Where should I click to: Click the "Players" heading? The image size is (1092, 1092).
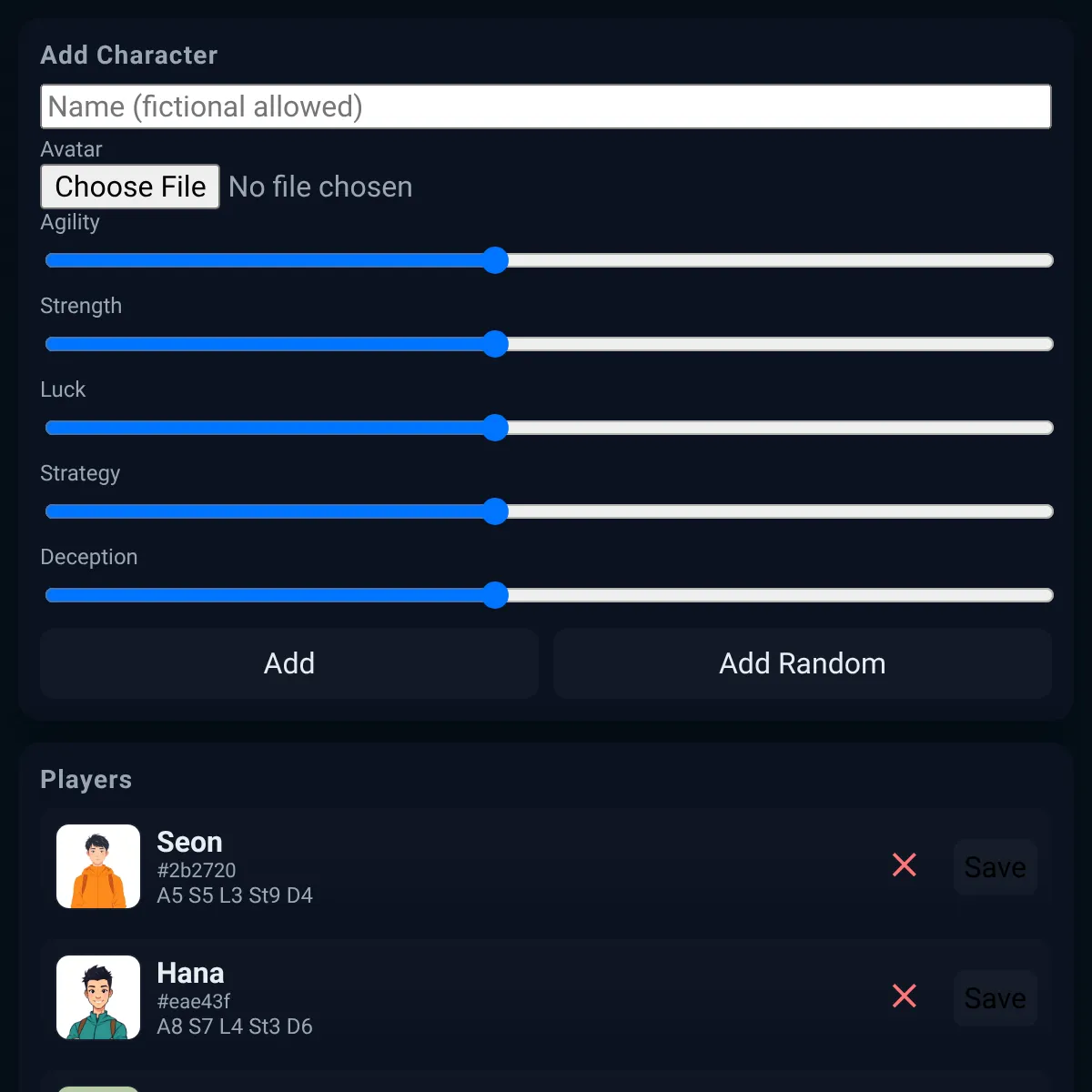(x=86, y=780)
